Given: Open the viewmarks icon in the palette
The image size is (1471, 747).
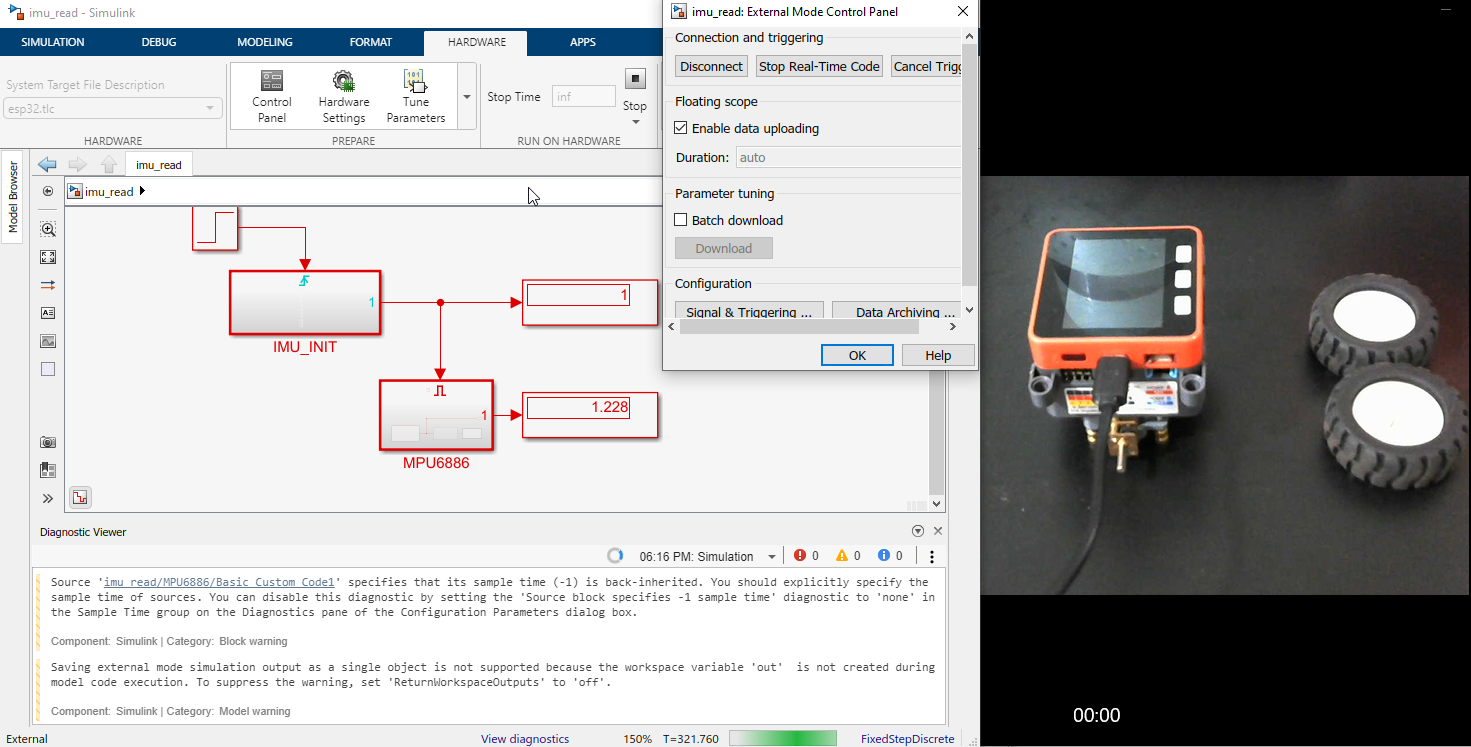Looking at the screenshot, I should [x=48, y=470].
